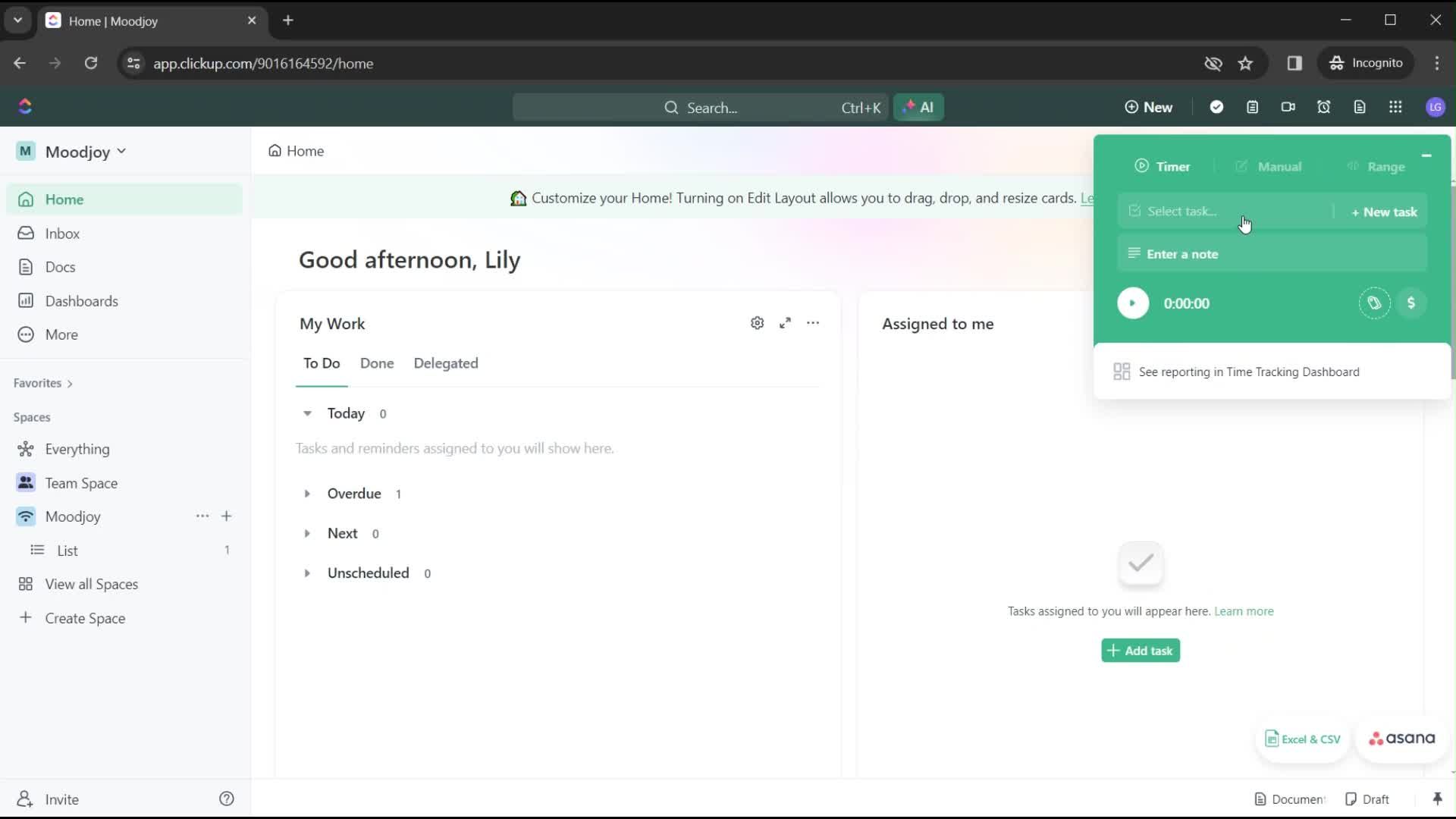Toggle the Overdue tasks expander
Image resolution: width=1456 pixels, height=819 pixels.
307,493
